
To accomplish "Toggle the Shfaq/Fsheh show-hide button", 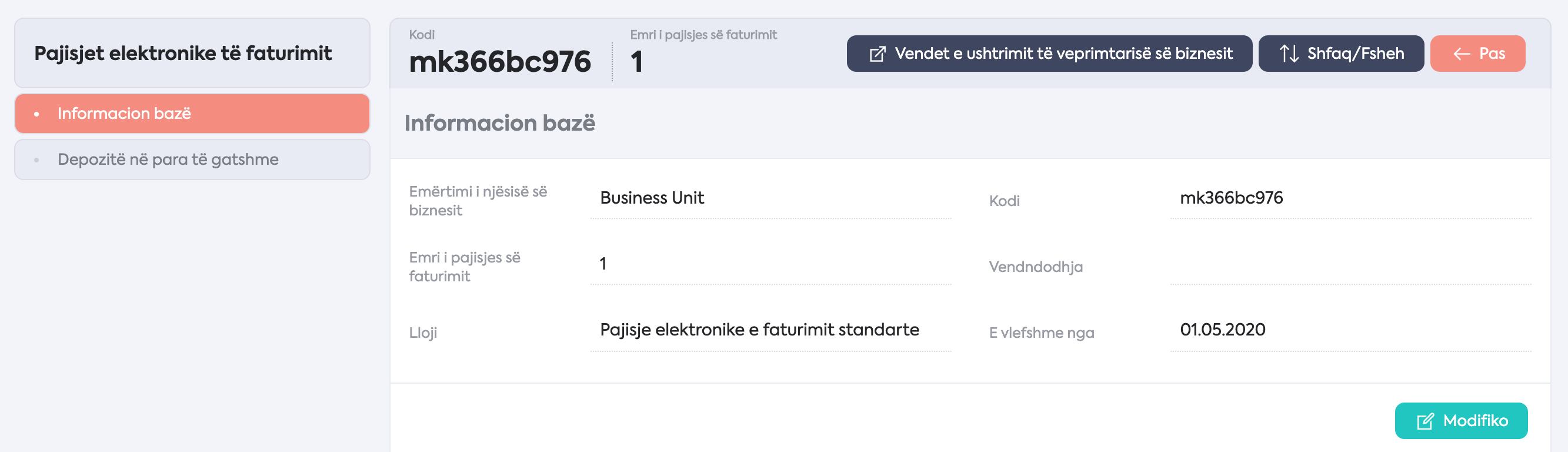I will pyautogui.click(x=1340, y=54).
